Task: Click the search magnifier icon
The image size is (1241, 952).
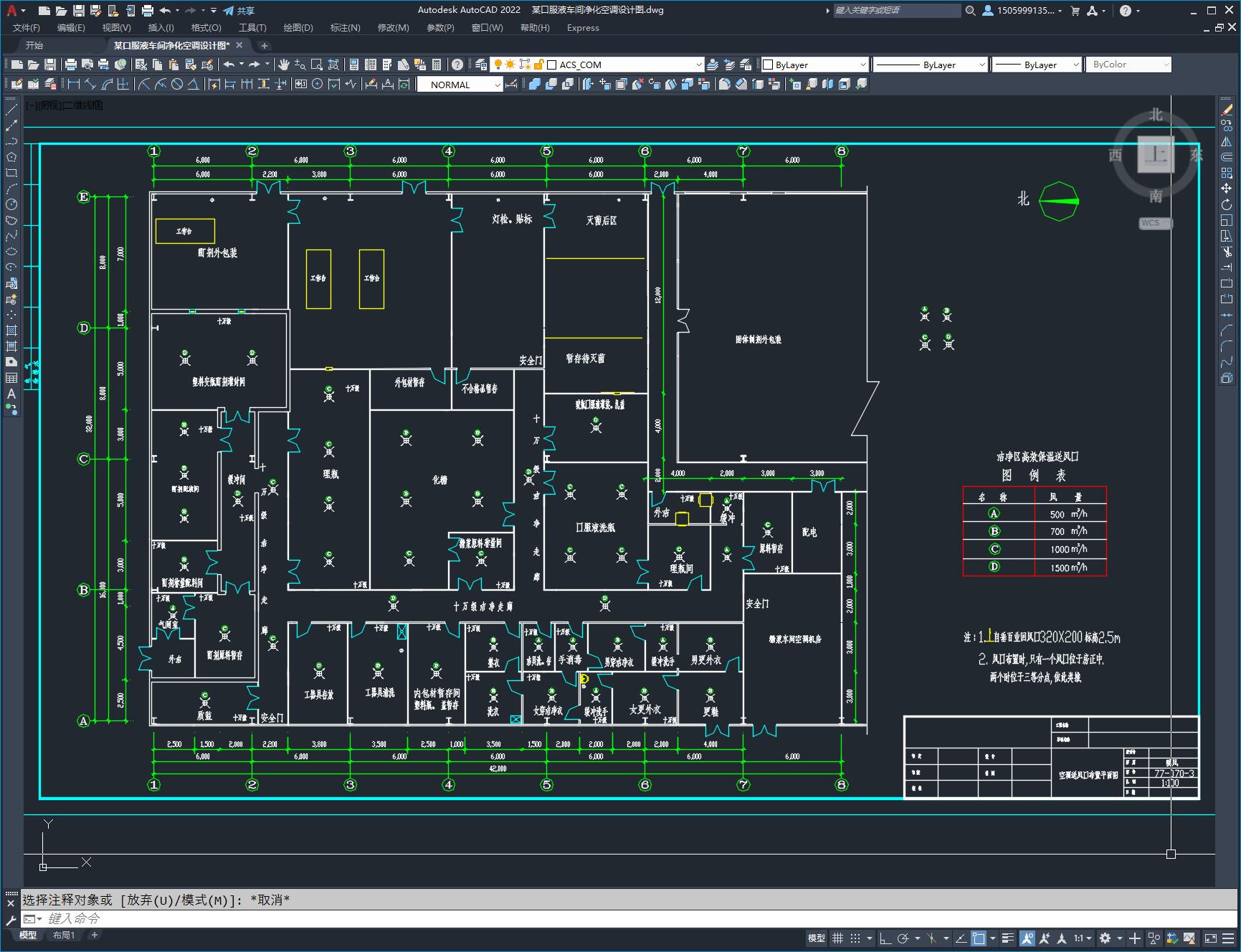Action: [x=970, y=10]
